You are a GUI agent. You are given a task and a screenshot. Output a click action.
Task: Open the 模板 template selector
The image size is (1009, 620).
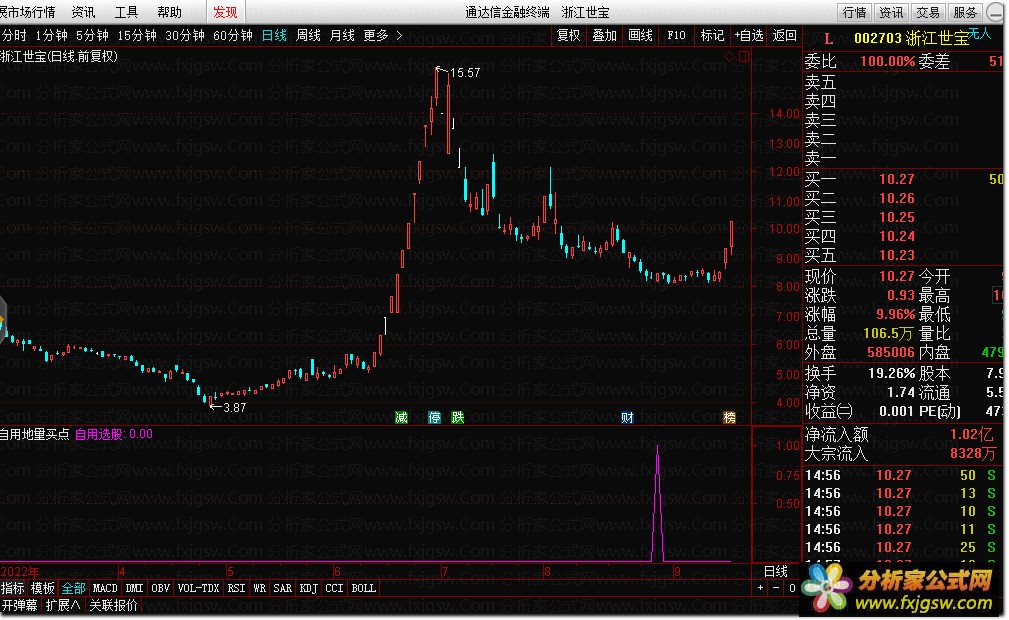point(43,588)
